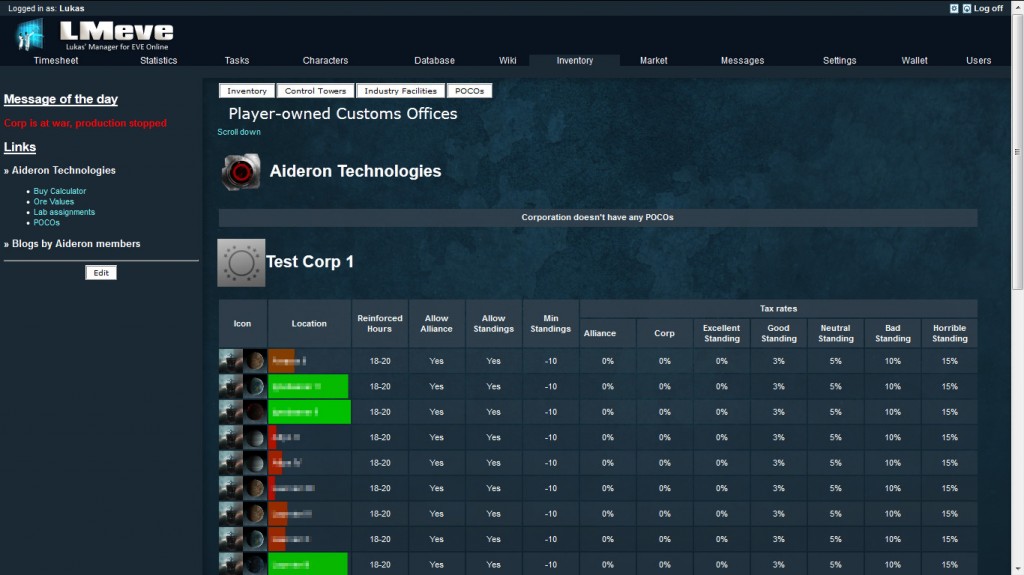1024x575 pixels.
Task: Click the Player-owned Customs Offices heading
Action: [x=343, y=114]
